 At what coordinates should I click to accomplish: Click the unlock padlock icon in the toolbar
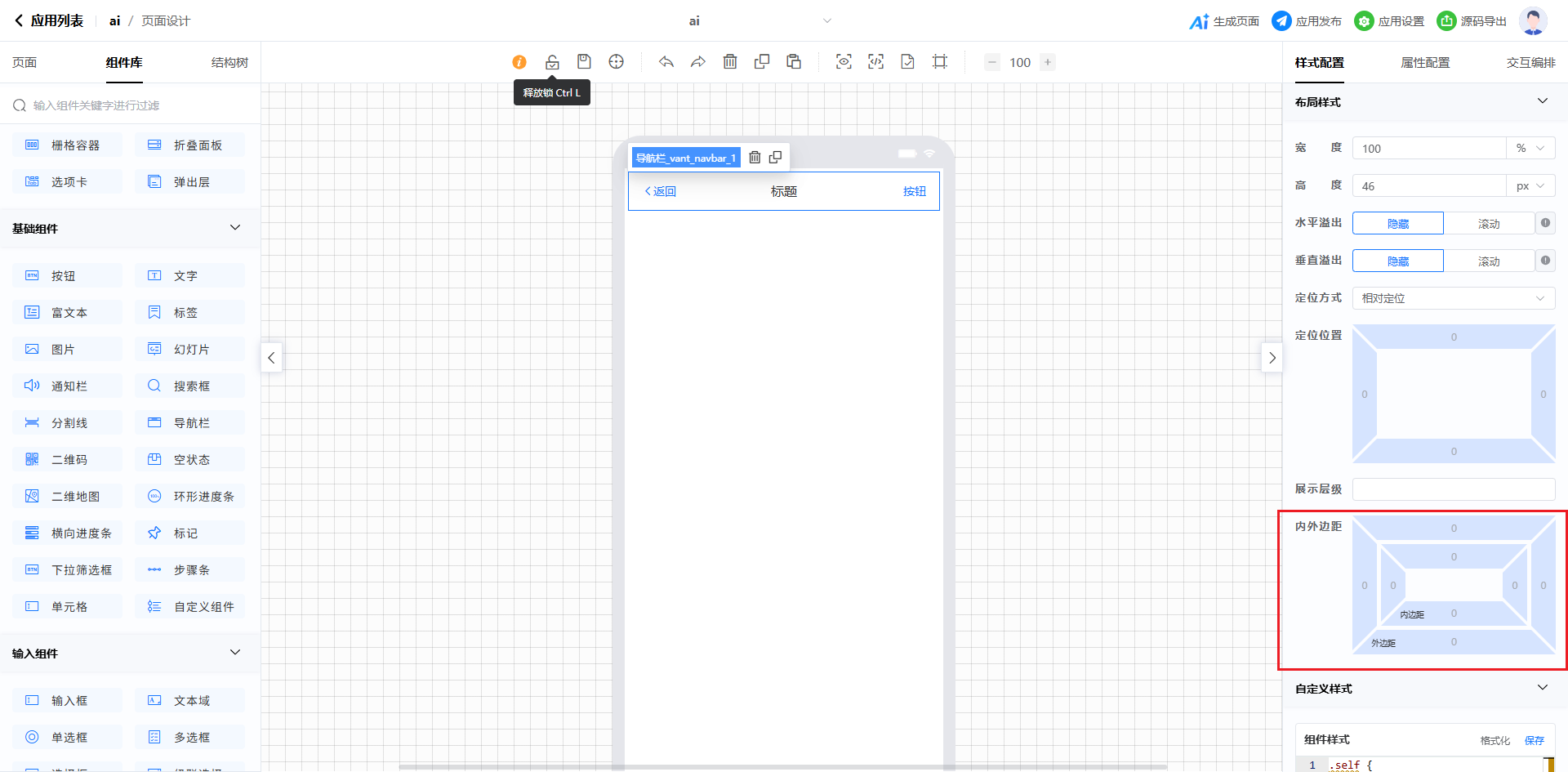(x=552, y=62)
